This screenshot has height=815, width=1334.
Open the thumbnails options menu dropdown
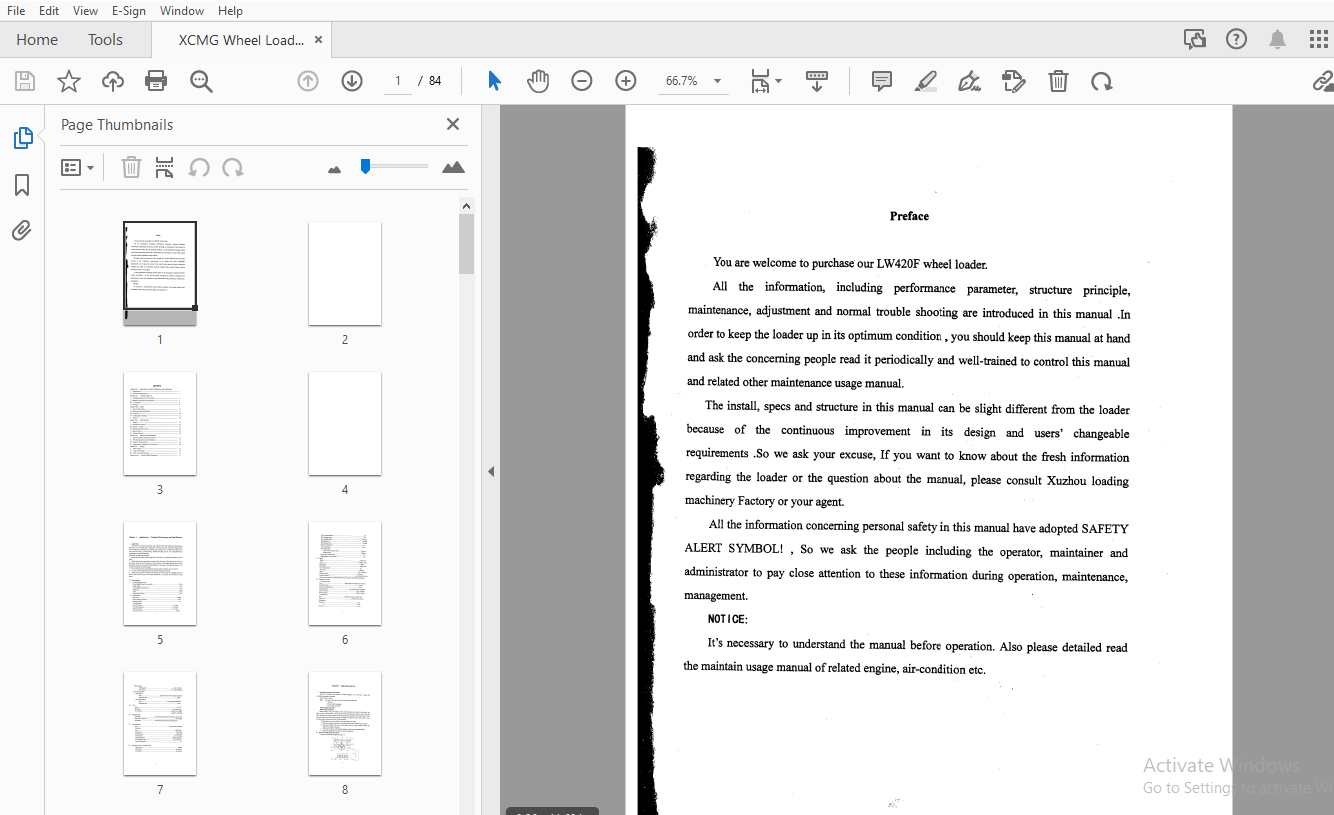[78, 167]
